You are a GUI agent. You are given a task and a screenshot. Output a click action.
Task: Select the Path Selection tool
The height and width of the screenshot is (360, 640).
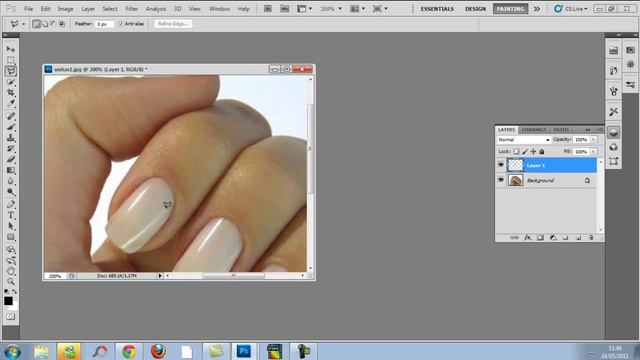coord(11,226)
